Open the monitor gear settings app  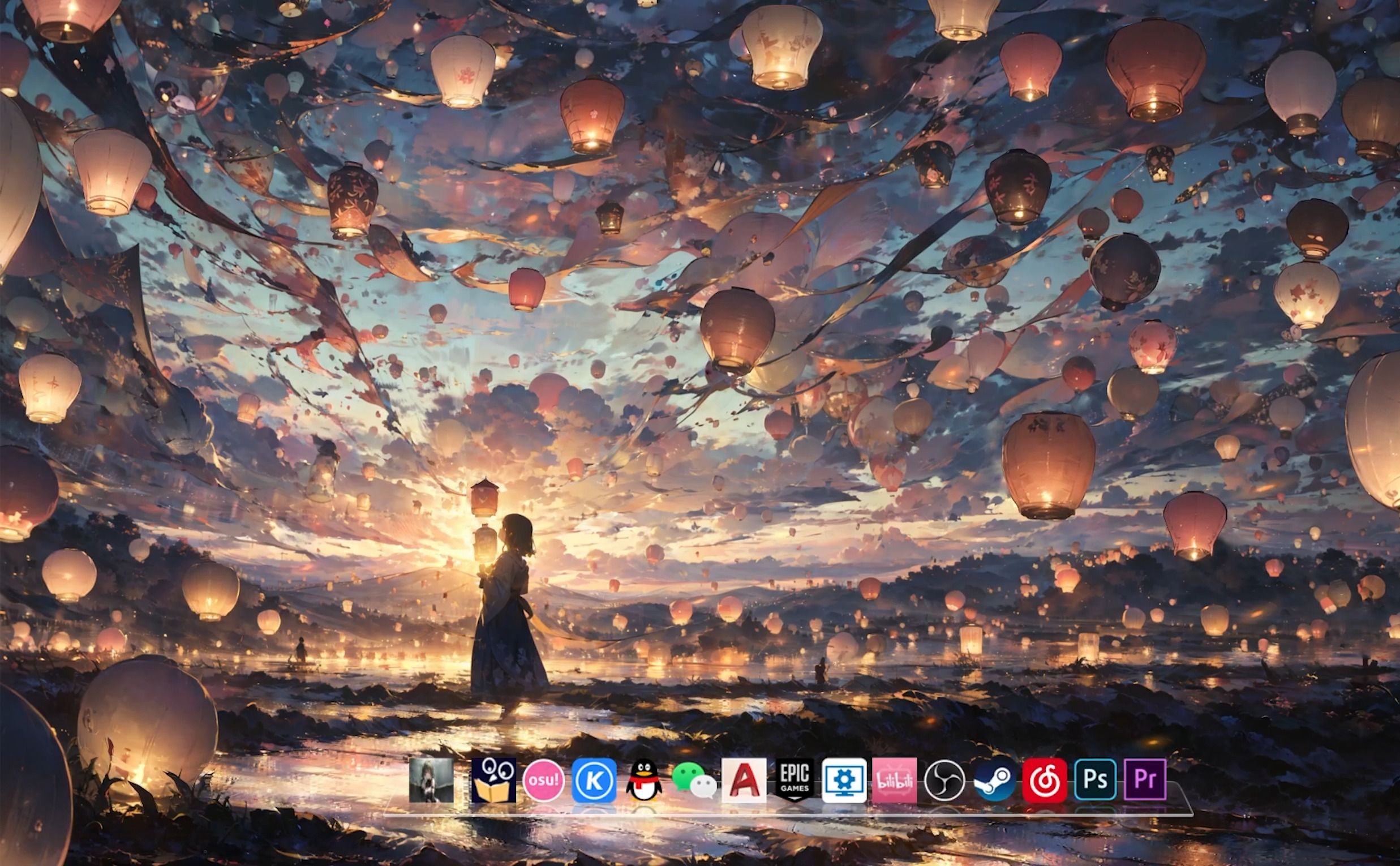[x=844, y=780]
